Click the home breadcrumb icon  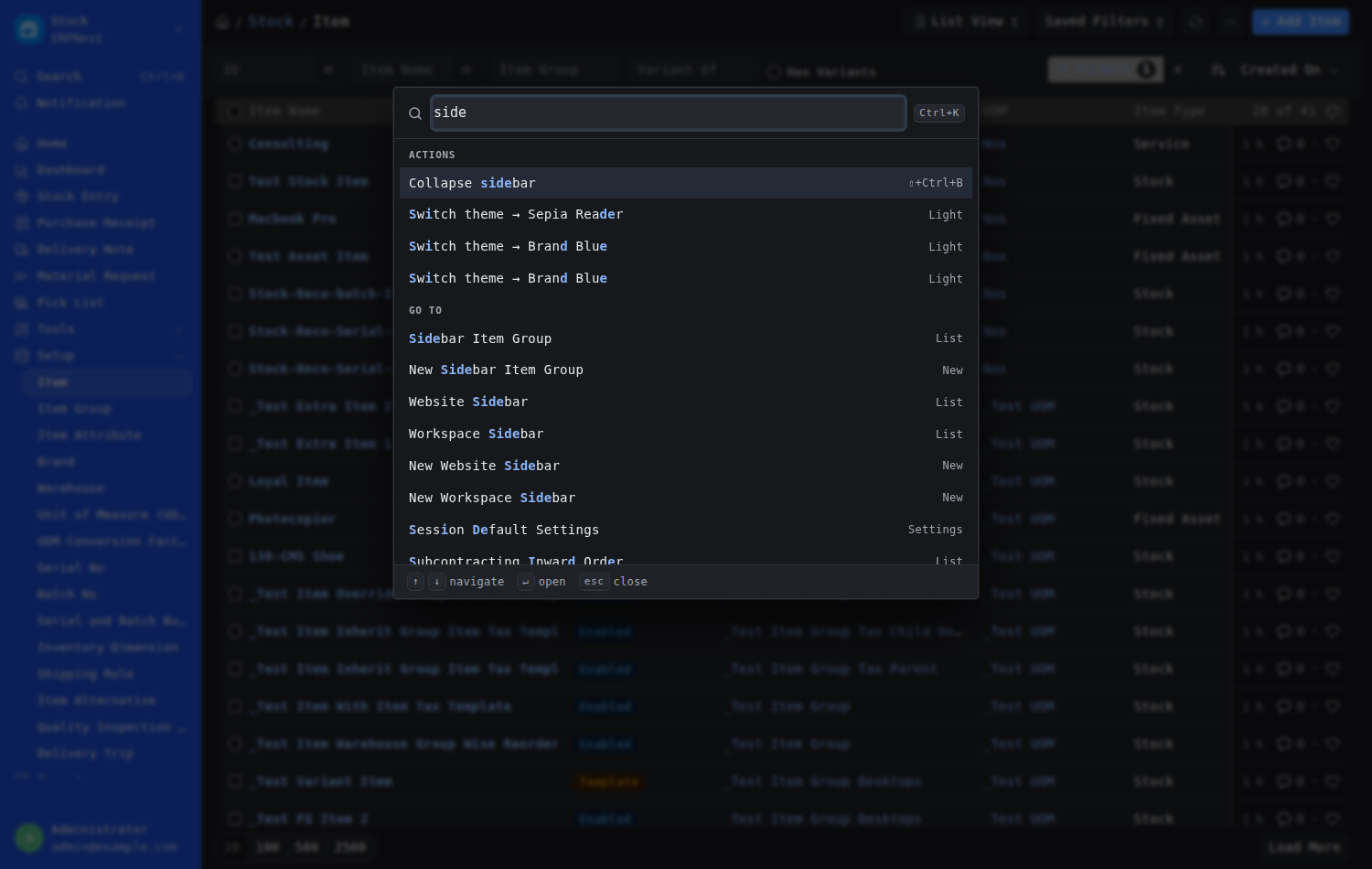click(x=222, y=21)
